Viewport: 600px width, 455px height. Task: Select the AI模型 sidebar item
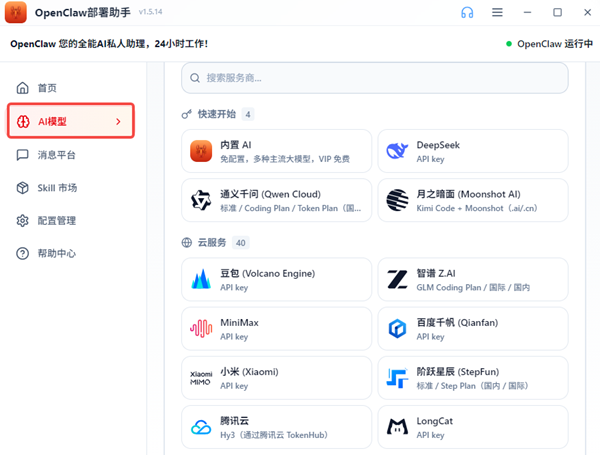[71, 121]
